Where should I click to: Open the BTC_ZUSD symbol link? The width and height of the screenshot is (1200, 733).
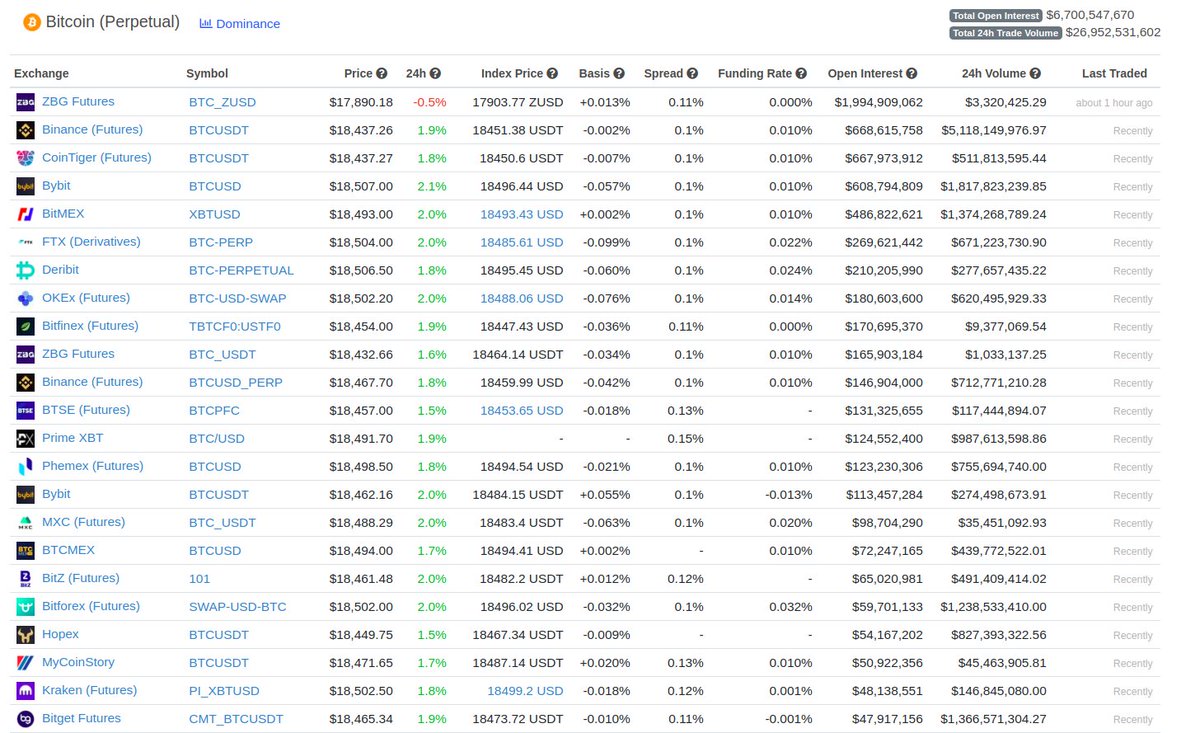[x=223, y=102]
